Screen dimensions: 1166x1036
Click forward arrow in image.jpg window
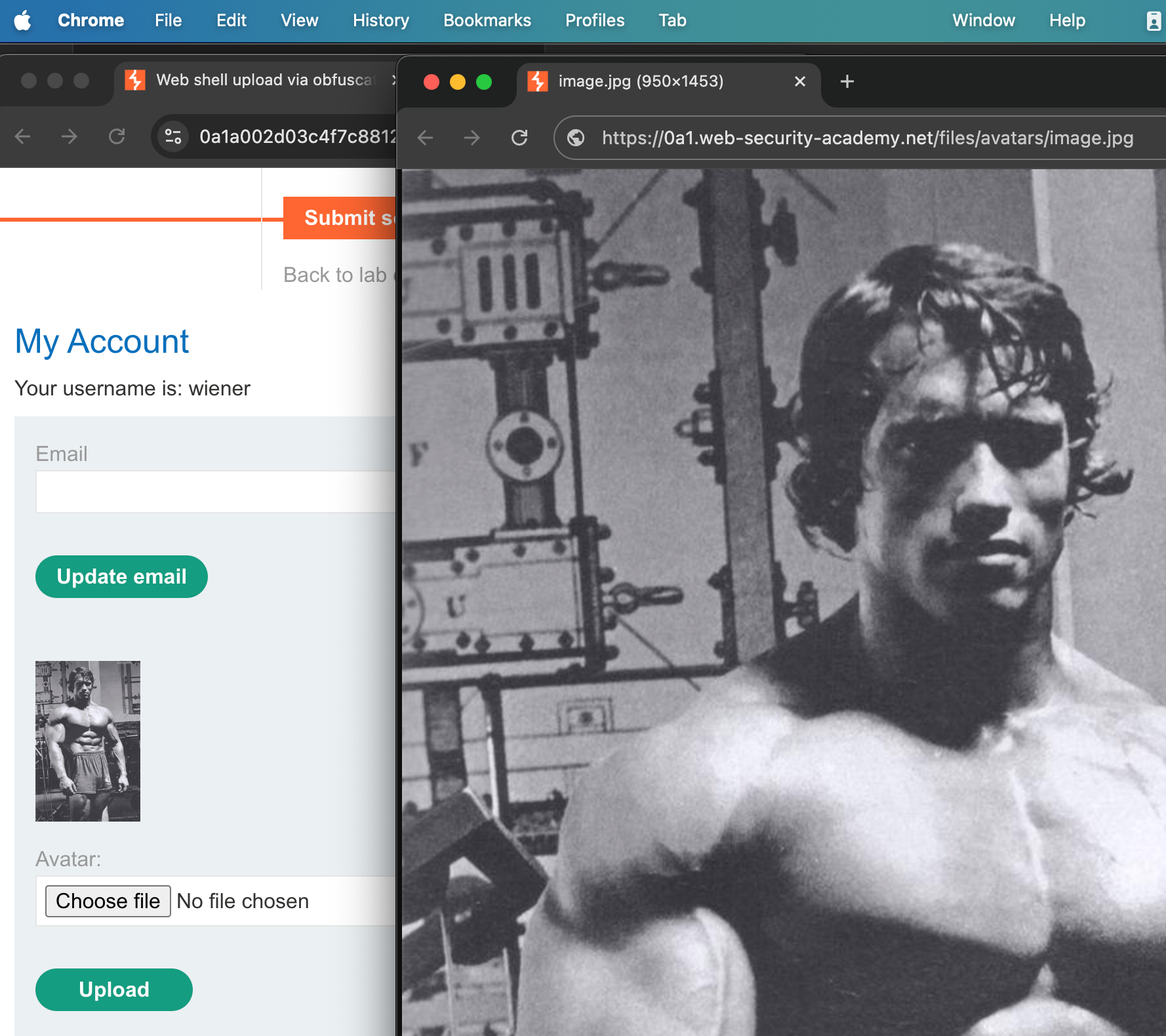(x=472, y=138)
